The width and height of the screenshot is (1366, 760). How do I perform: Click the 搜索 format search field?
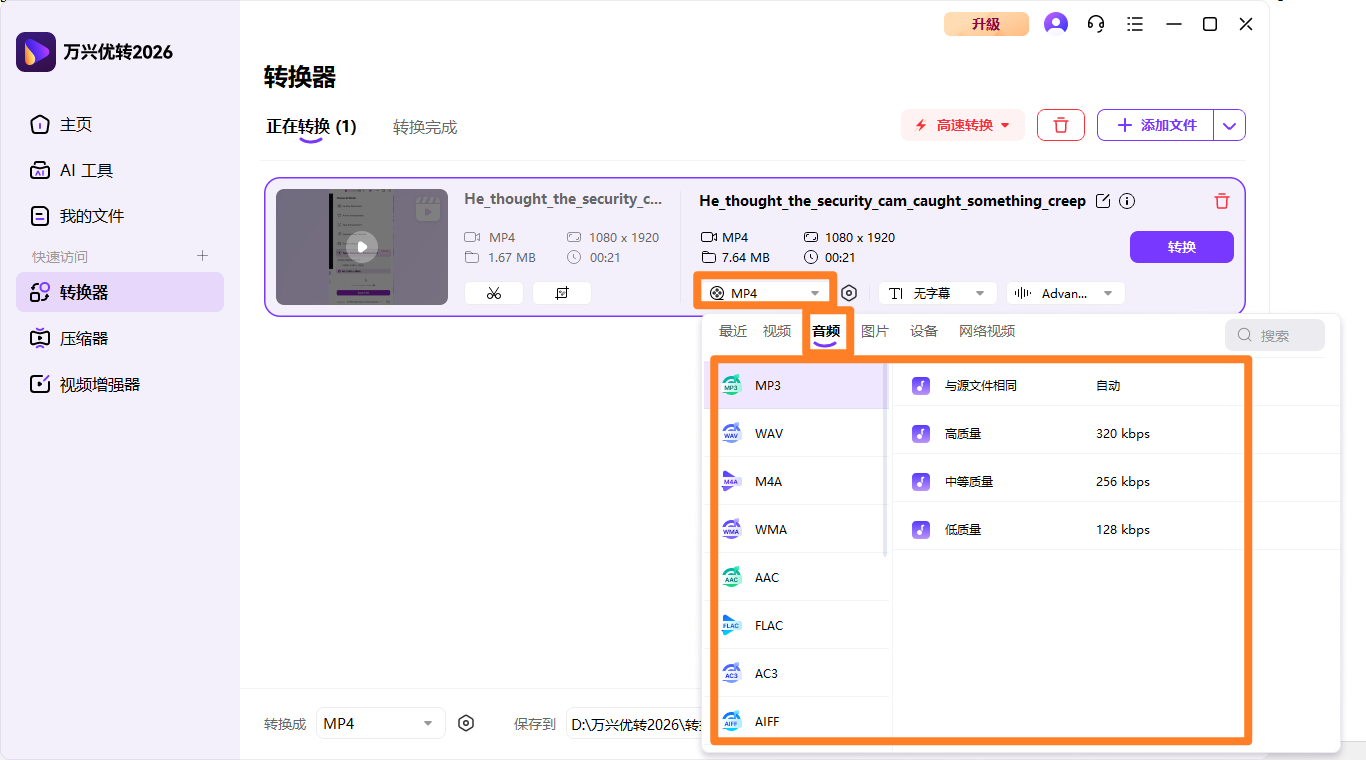point(1275,335)
